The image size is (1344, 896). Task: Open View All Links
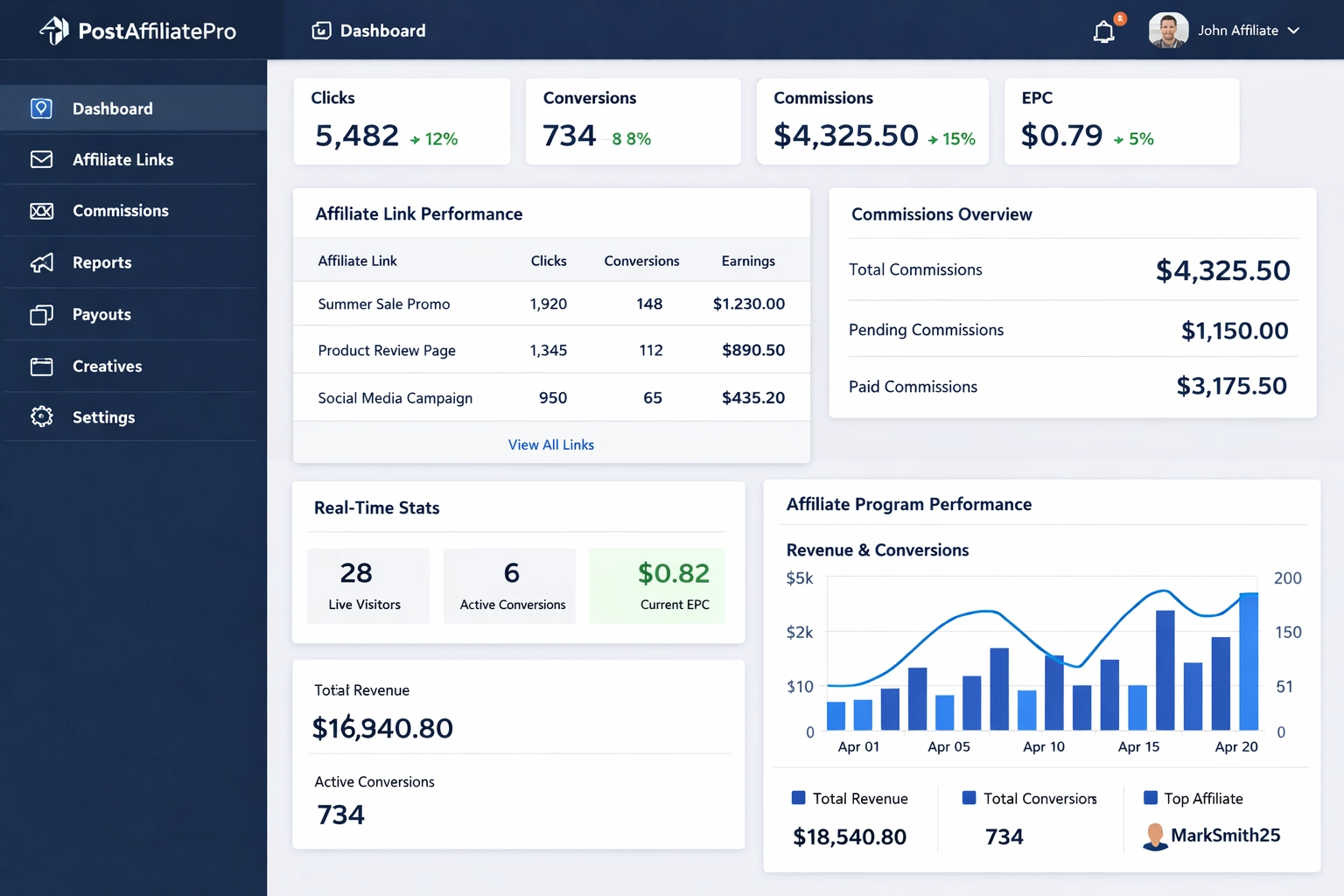550,444
